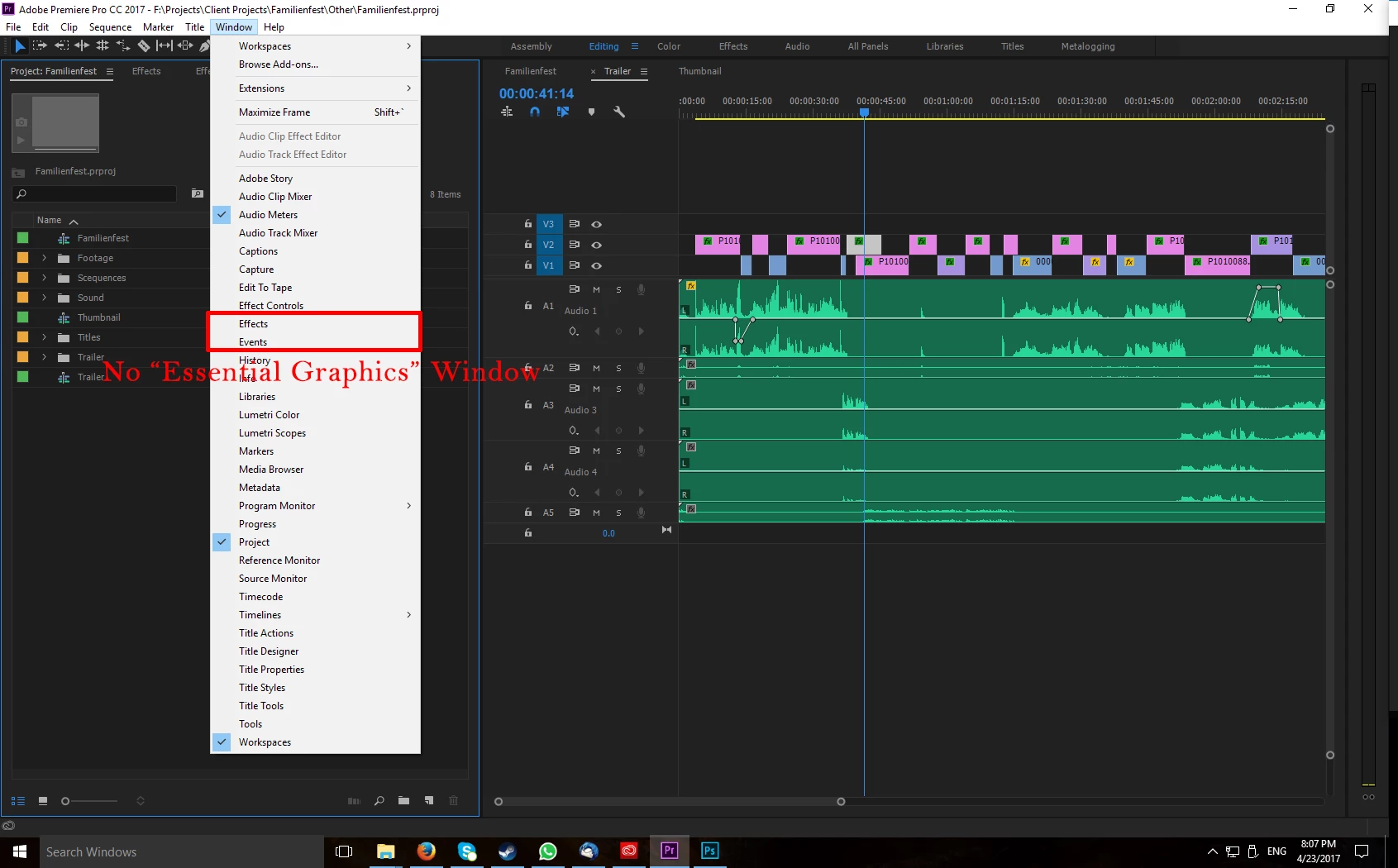Switch Project panel to Icon View
The height and width of the screenshot is (868, 1398).
(x=43, y=801)
